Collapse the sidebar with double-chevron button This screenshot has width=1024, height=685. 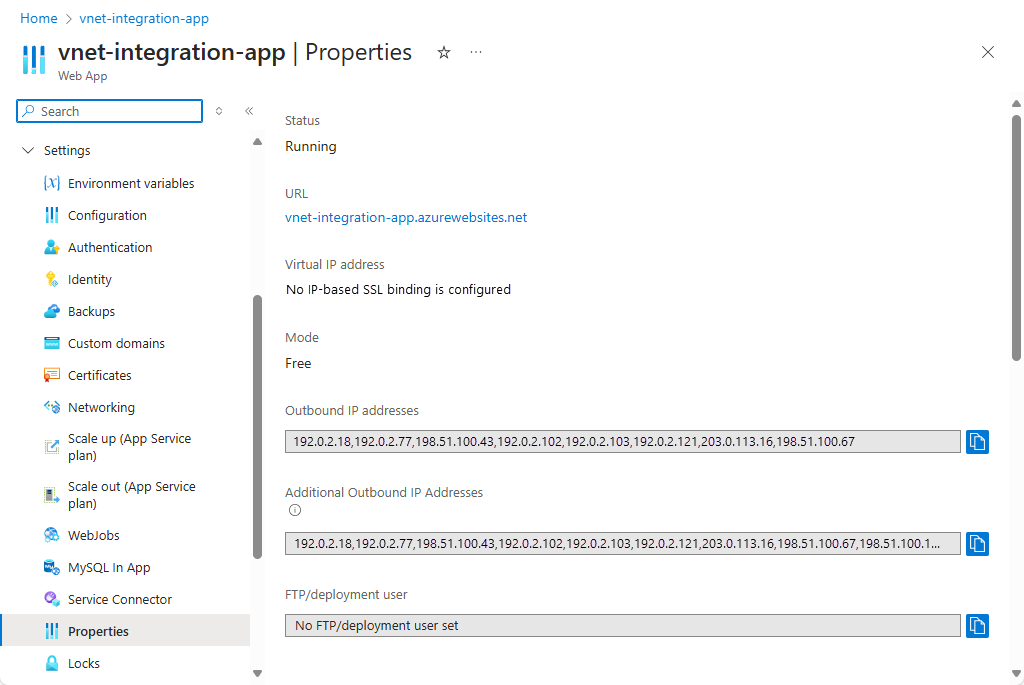tap(249, 111)
